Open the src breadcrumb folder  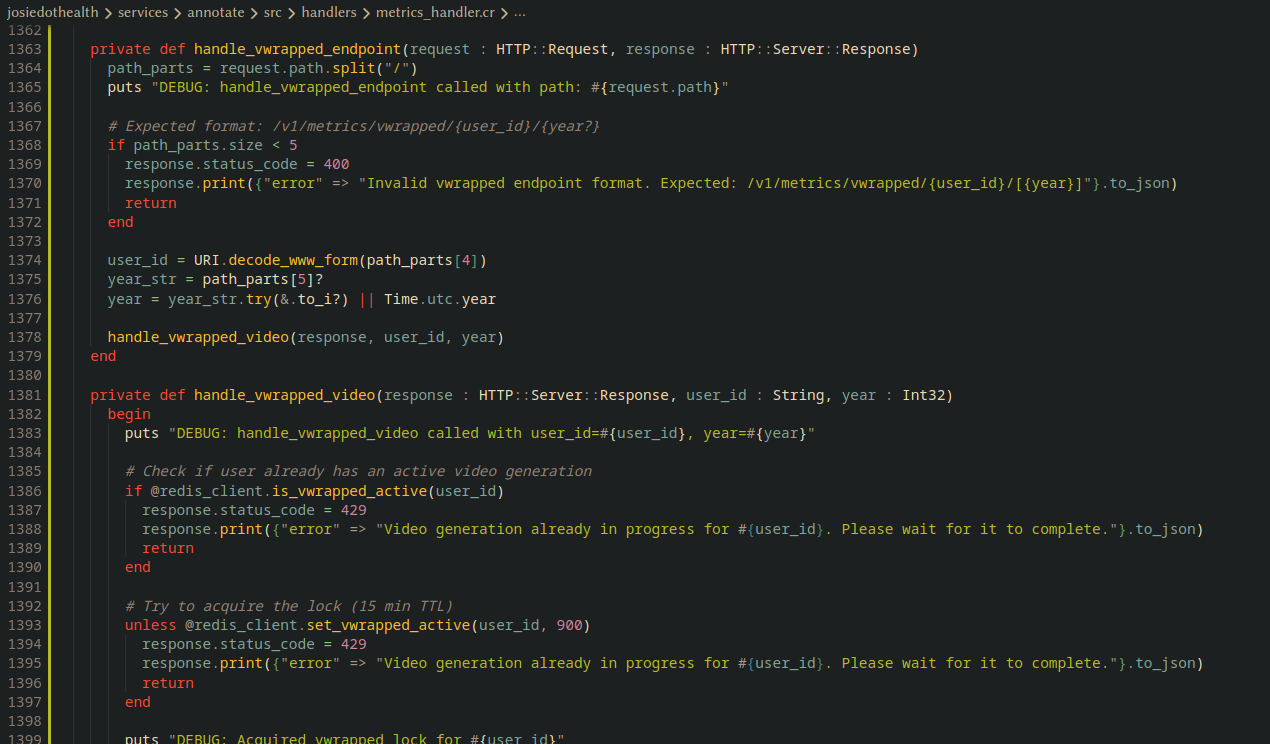(x=274, y=13)
